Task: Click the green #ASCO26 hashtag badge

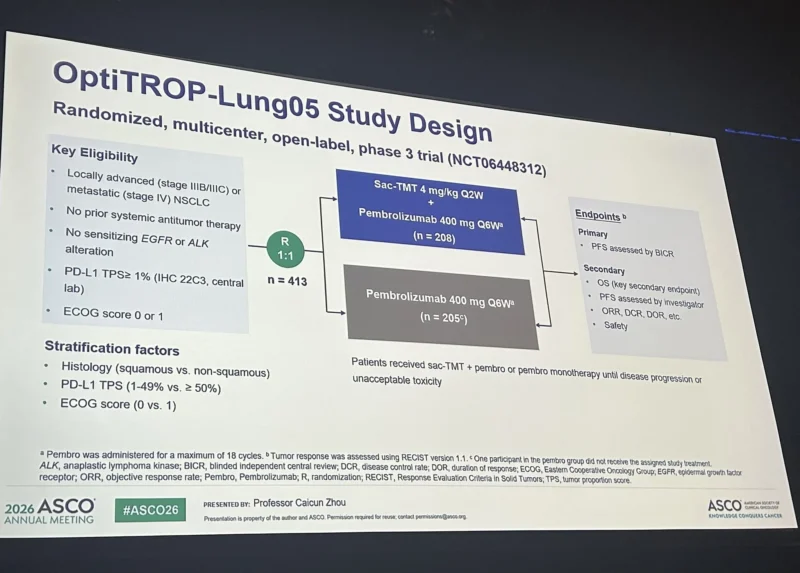Action: [x=150, y=510]
